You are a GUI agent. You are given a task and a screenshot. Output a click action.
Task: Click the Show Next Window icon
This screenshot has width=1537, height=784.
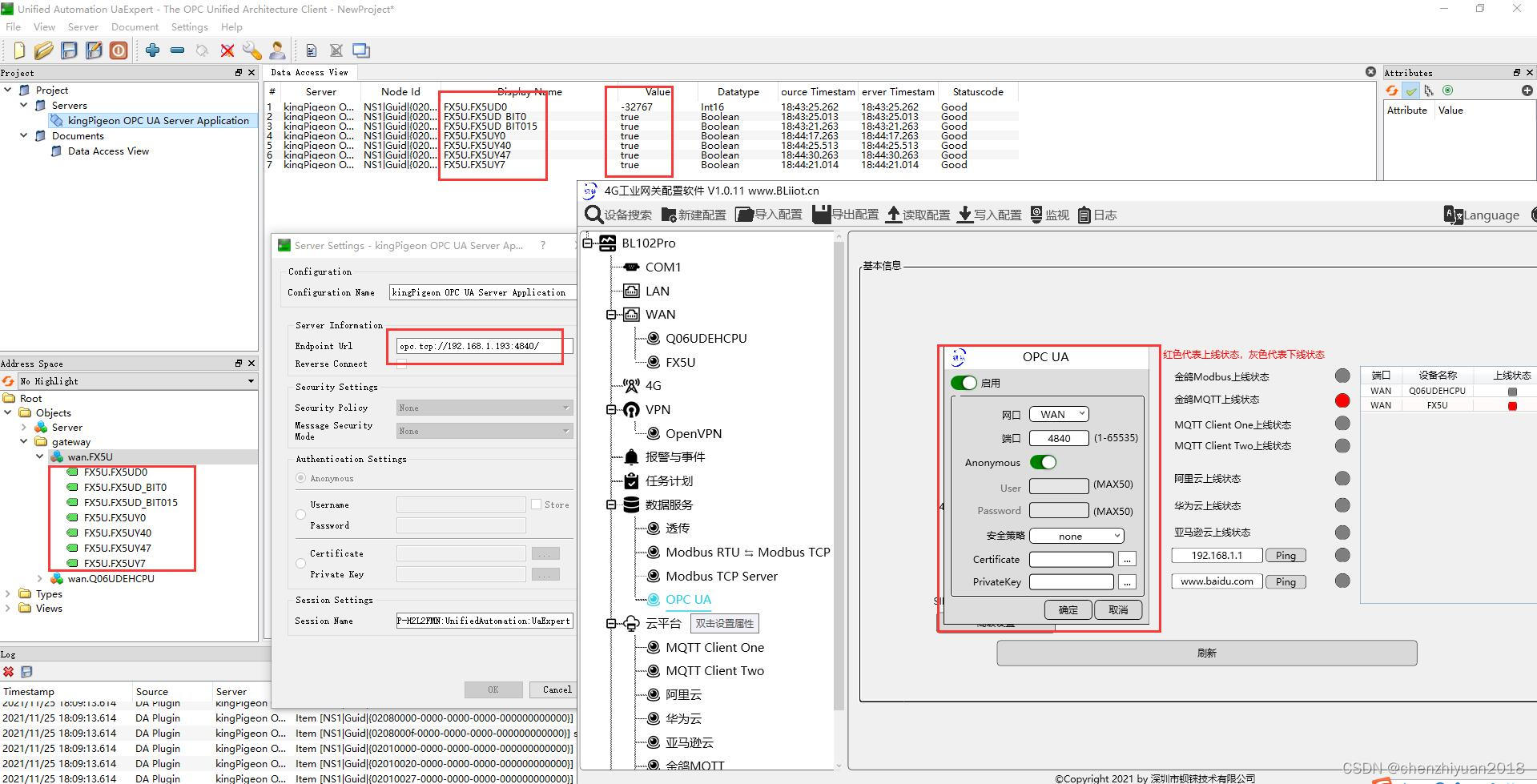(x=361, y=50)
